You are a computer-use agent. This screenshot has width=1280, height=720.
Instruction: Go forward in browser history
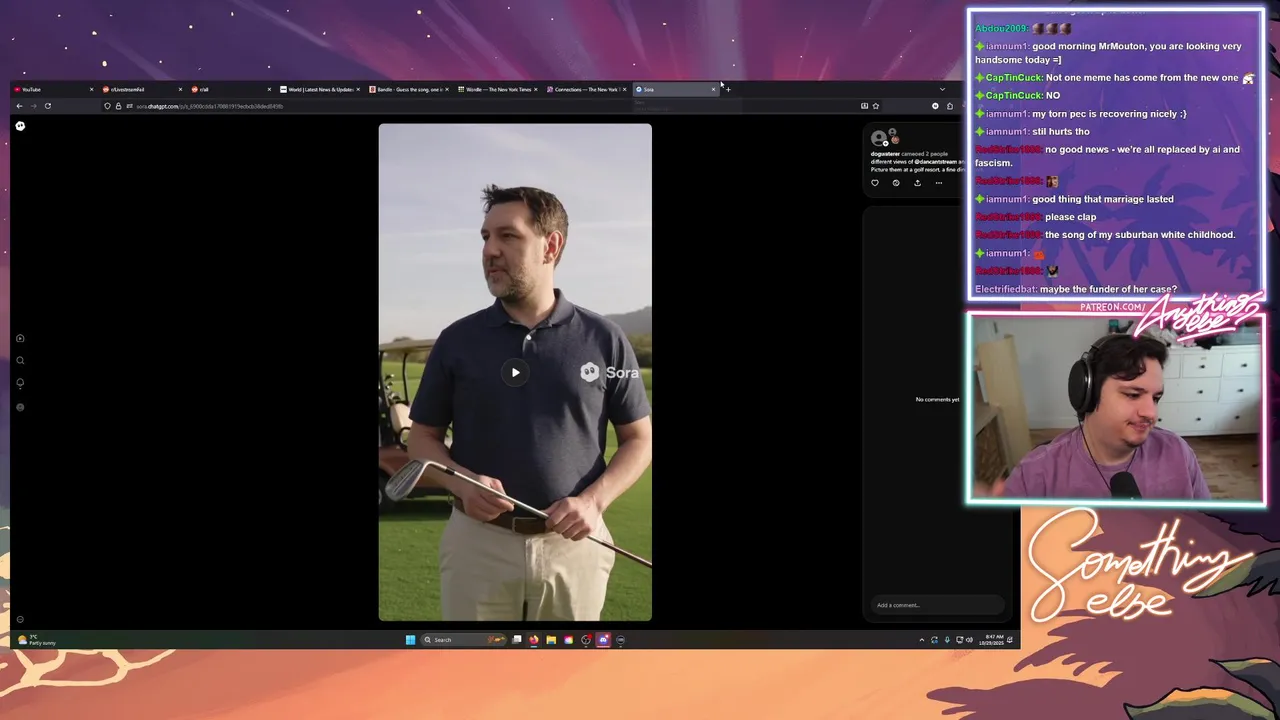pos(33,106)
